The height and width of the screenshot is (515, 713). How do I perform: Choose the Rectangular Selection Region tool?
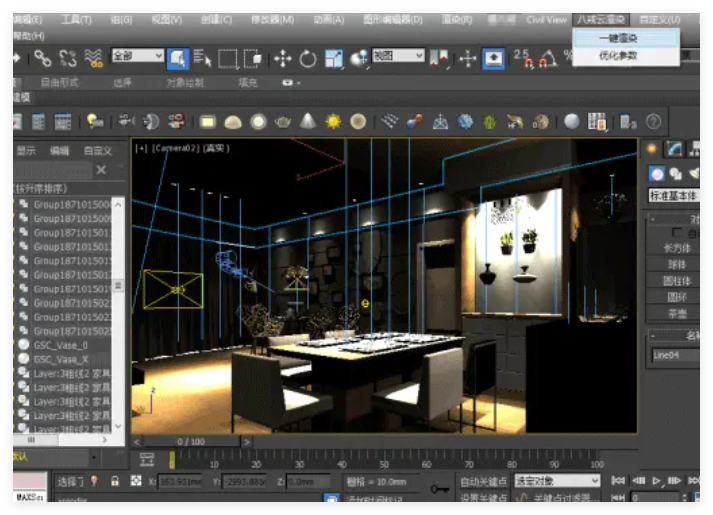click(x=228, y=59)
